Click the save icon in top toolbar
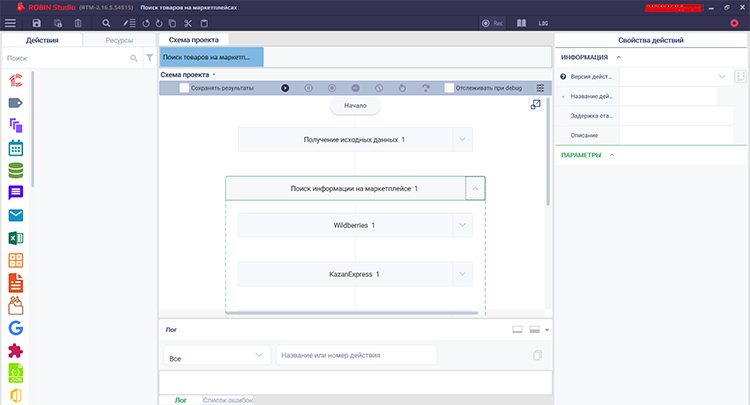The image size is (750, 405). (x=37, y=22)
